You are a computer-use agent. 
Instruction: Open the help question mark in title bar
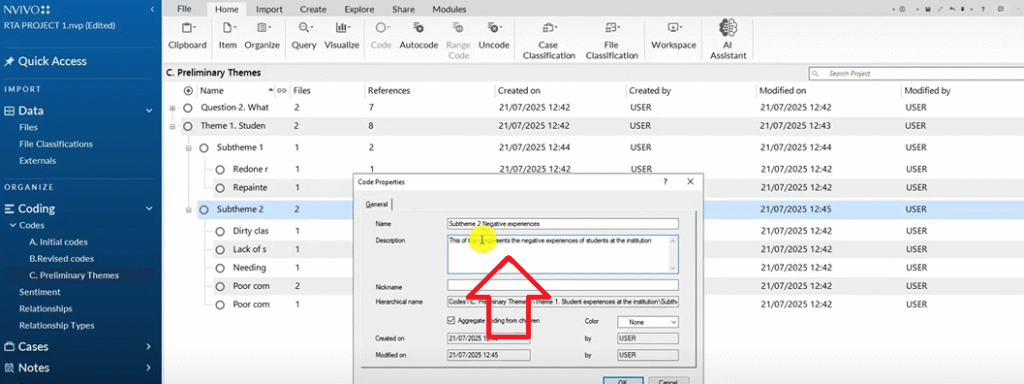pos(984,9)
